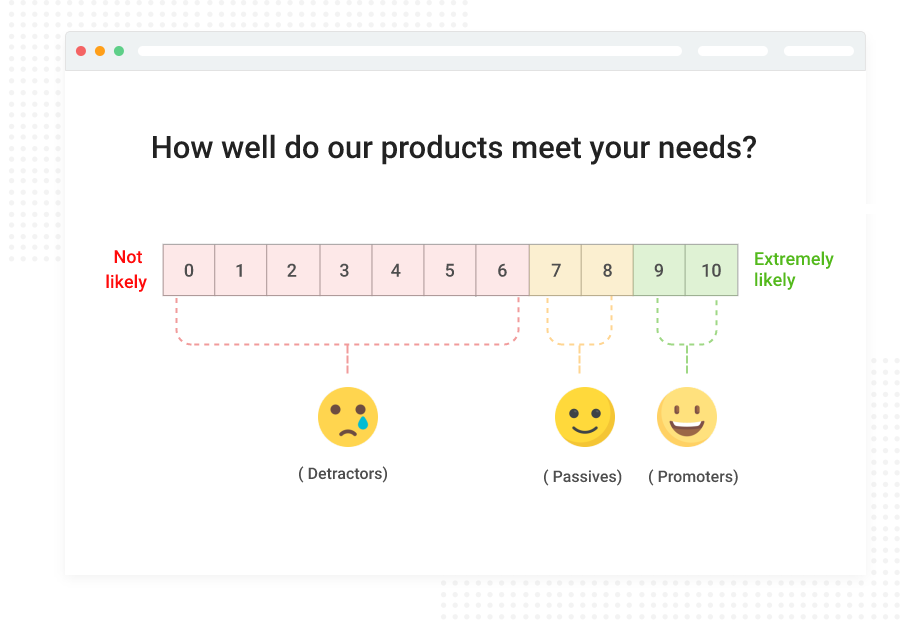Click the grinning Promoters emoji

point(687,417)
